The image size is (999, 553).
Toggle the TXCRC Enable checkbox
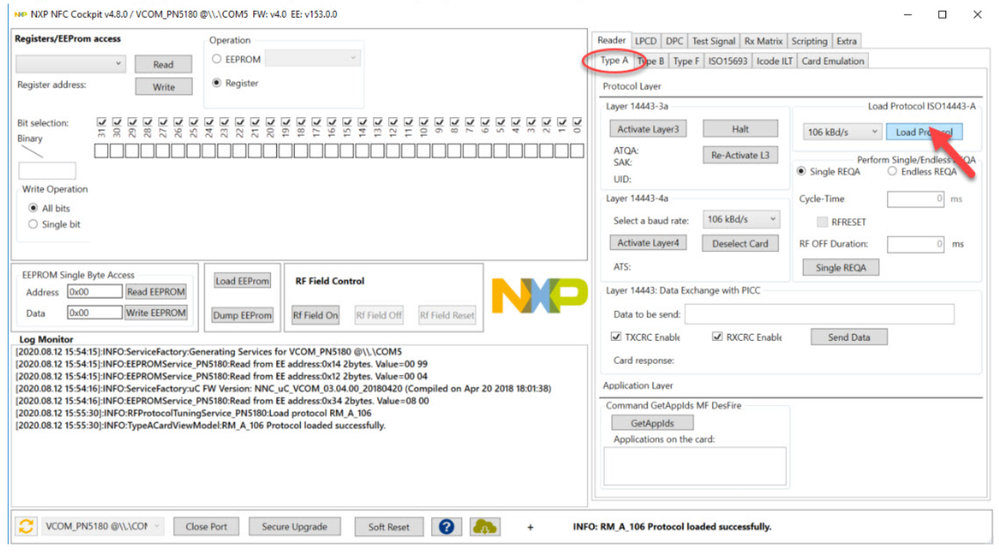pyautogui.click(x=616, y=336)
